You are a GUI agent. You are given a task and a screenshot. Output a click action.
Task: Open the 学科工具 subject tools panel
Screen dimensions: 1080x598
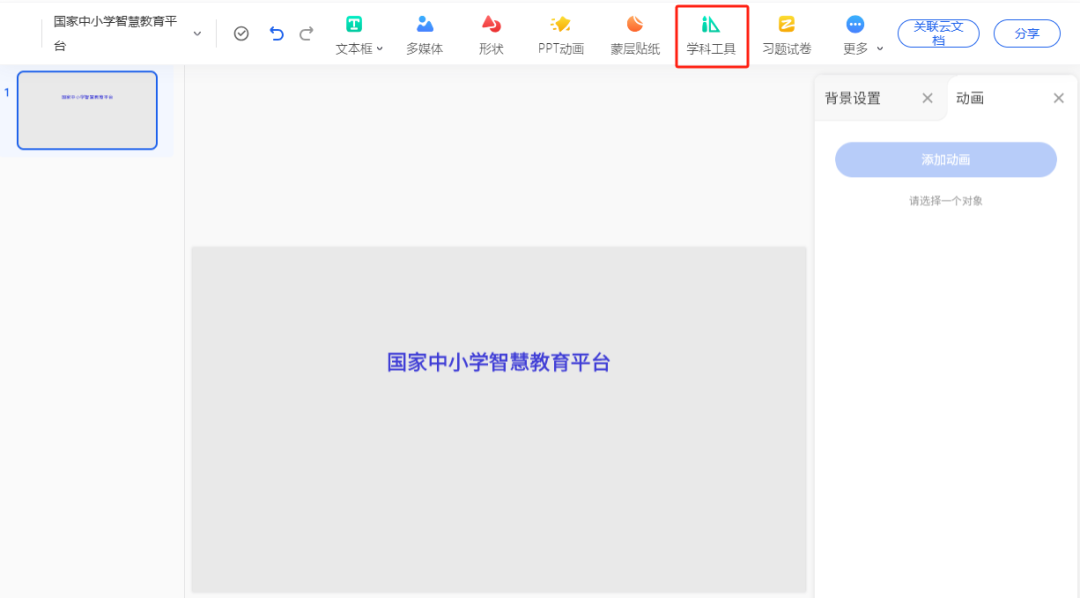[712, 33]
